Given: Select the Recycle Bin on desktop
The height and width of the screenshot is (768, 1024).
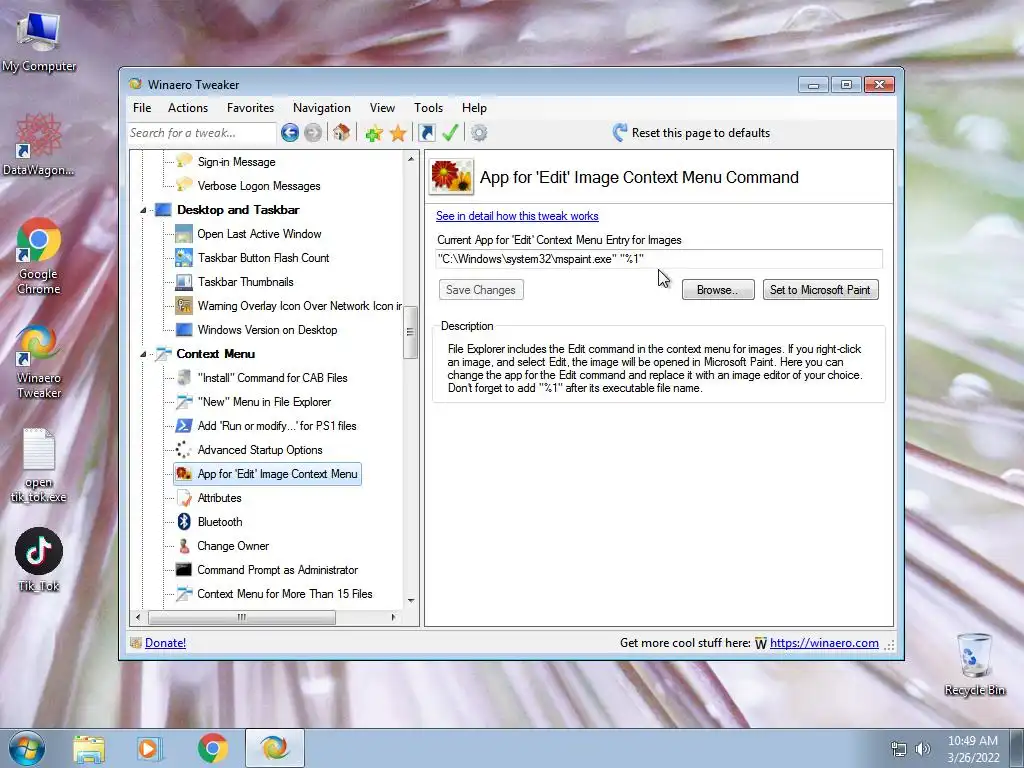Looking at the screenshot, I should click(x=974, y=665).
